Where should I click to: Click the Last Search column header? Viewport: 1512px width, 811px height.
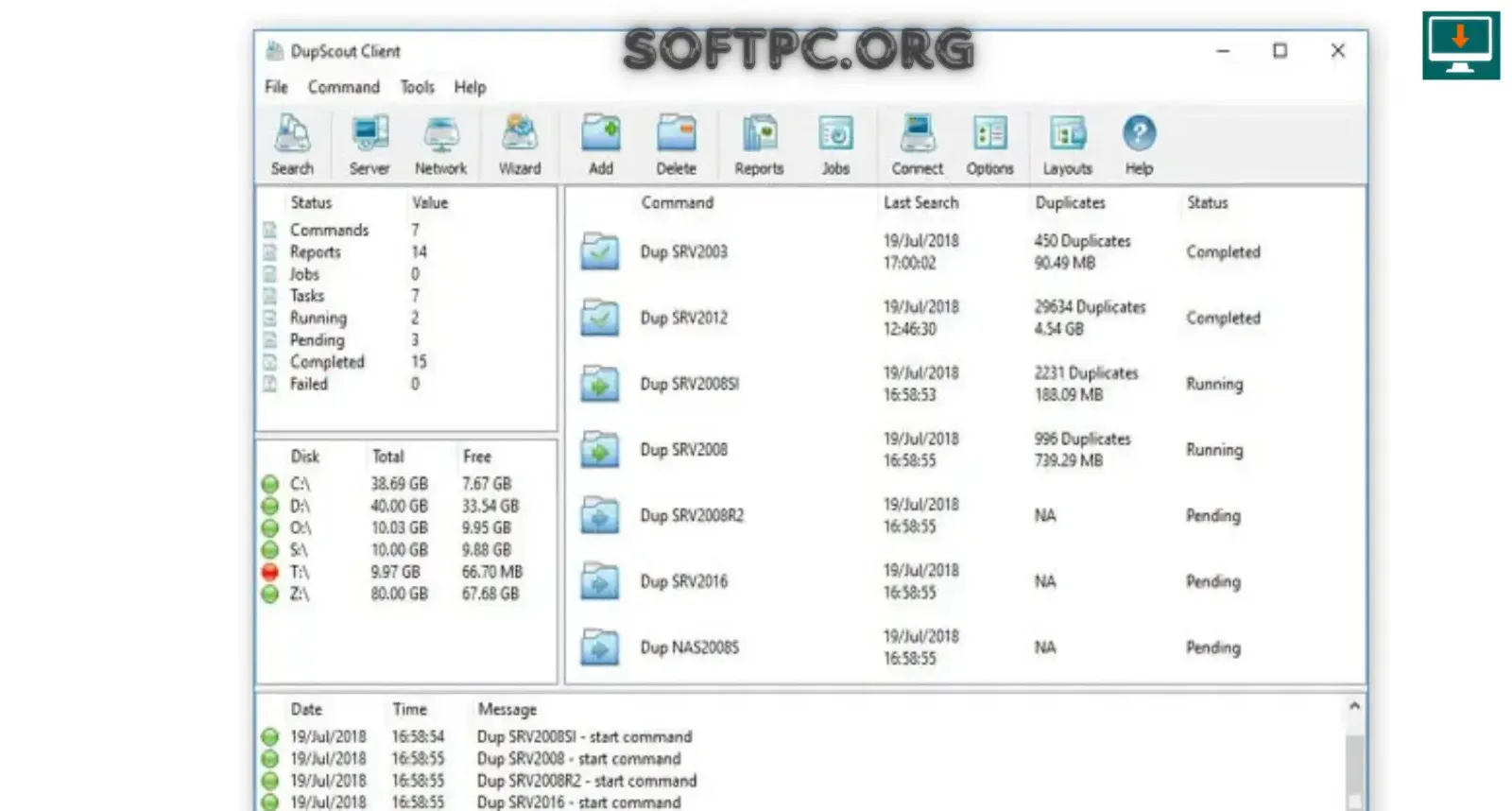point(921,202)
